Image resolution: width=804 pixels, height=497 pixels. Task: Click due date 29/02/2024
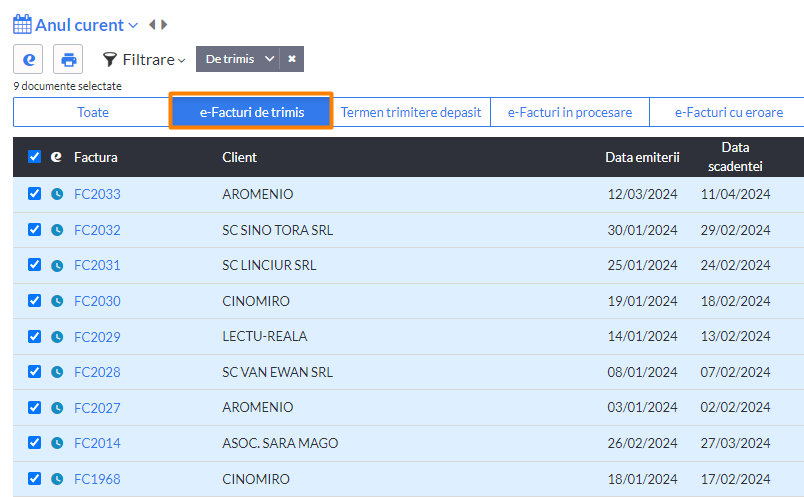[735, 230]
